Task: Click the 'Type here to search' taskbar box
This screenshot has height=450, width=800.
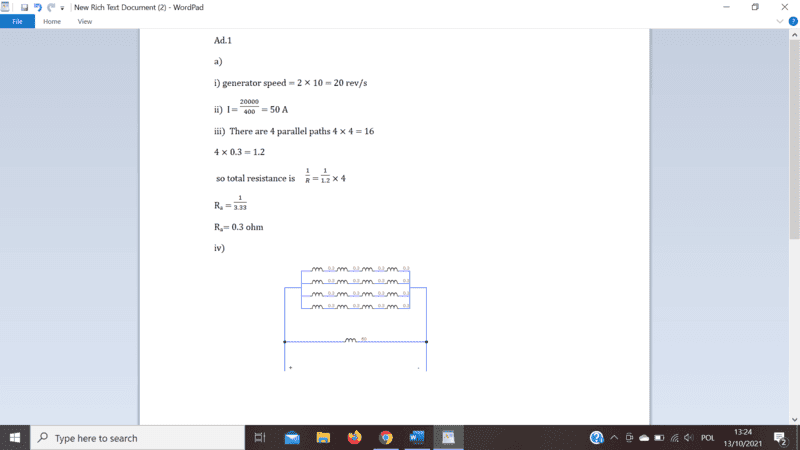Action: (138, 438)
